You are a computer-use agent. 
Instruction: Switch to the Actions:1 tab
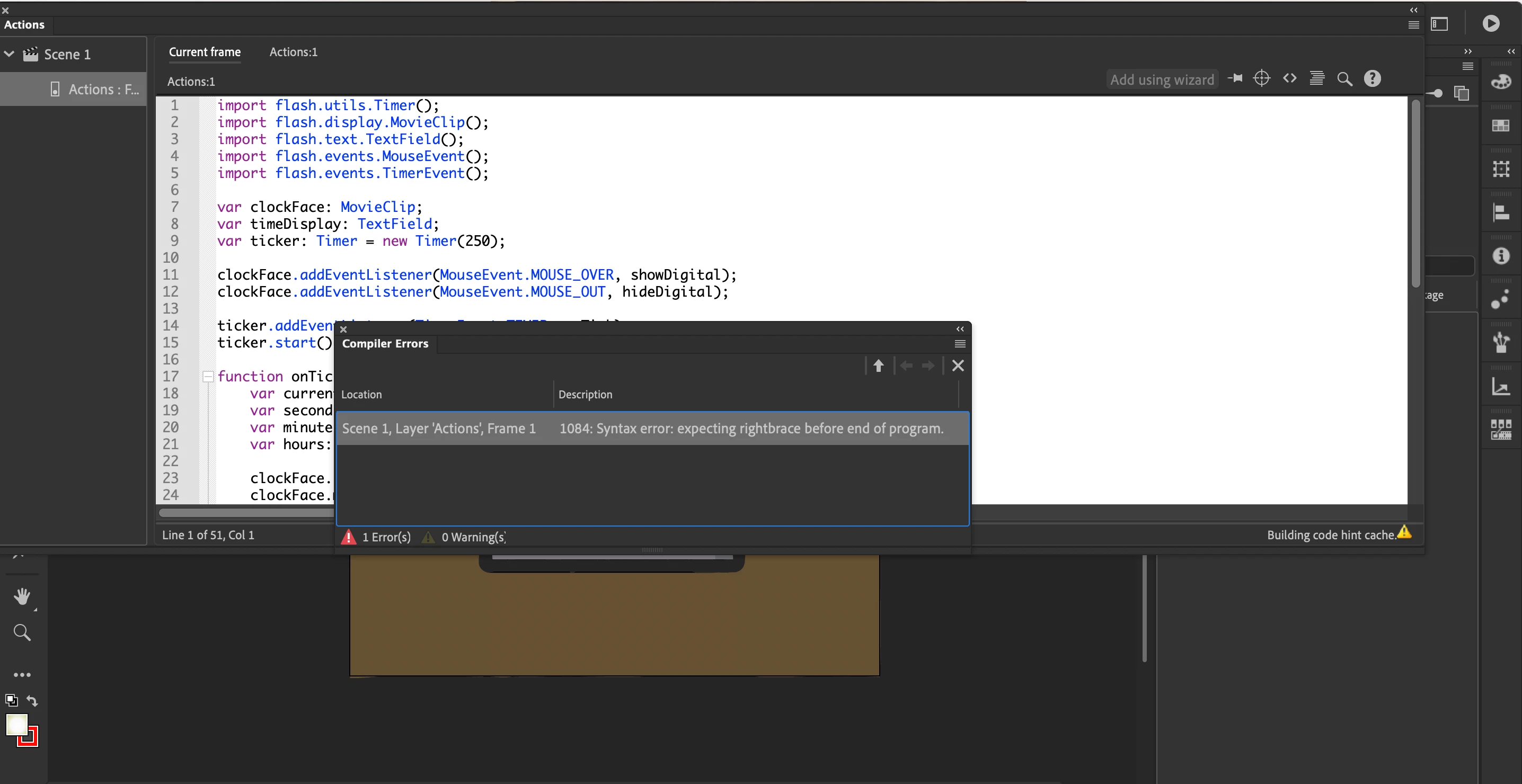click(x=293, y=52)
